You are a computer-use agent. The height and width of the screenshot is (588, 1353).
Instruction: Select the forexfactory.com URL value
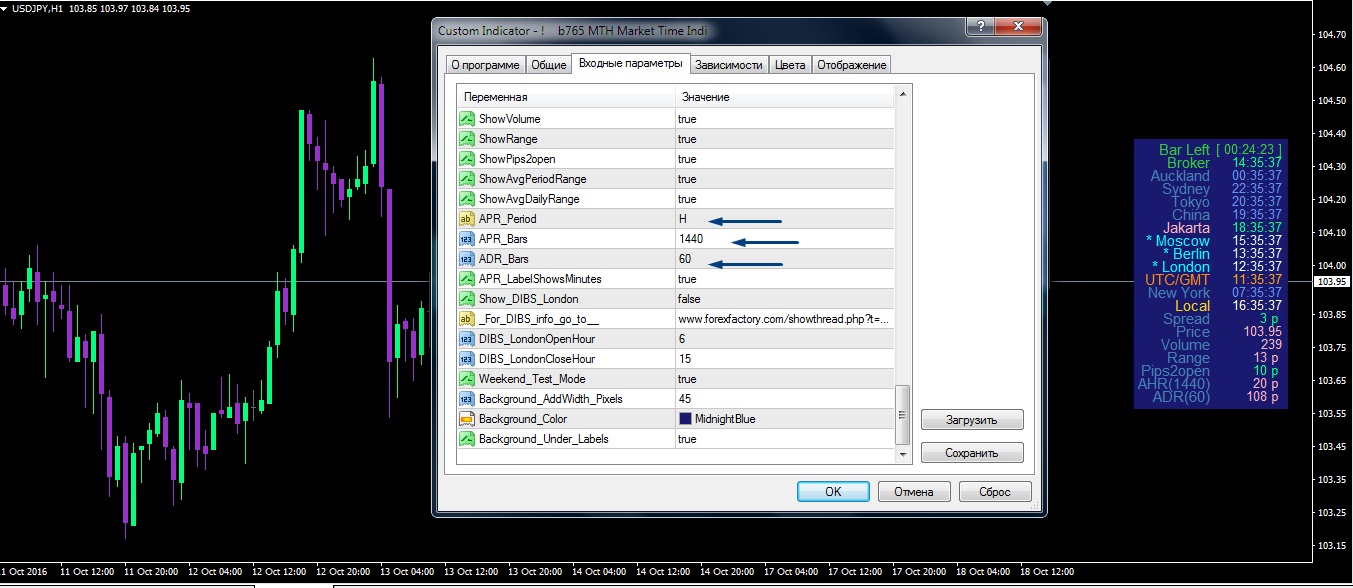785,319
